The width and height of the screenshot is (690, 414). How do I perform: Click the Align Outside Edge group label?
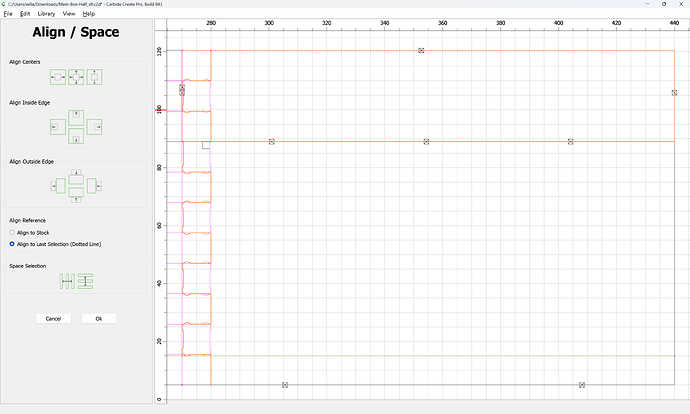point(31,161)
